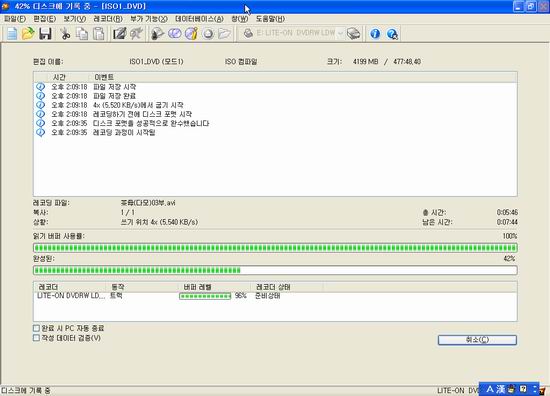
Task: Click the Cut scissors icon
Action: pyautogui.click(x=65, y=34)
